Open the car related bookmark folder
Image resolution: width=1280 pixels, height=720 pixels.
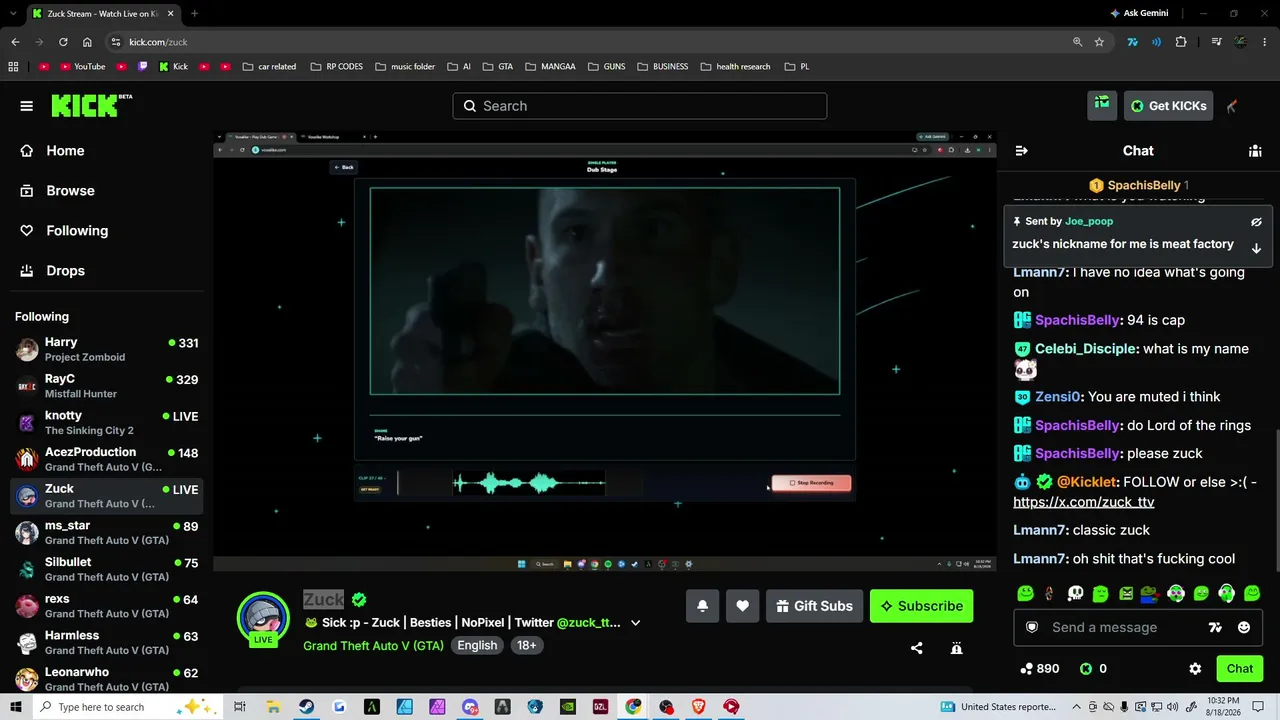pyautogui.click(x=269, y=67)
